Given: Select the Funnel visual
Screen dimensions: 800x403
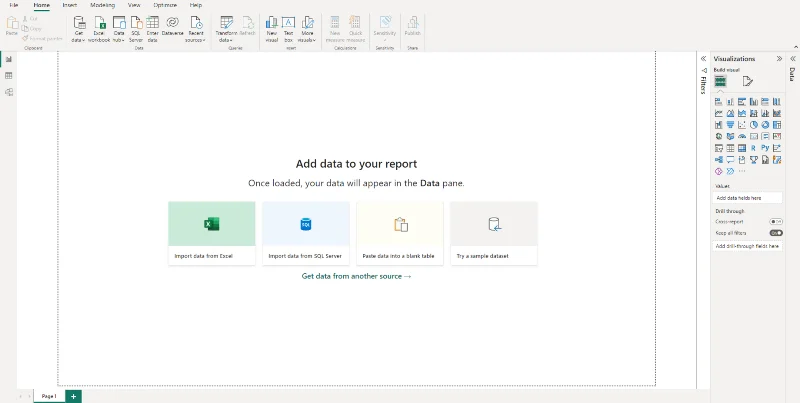Looking at the screenshot, I should point(730,125).
